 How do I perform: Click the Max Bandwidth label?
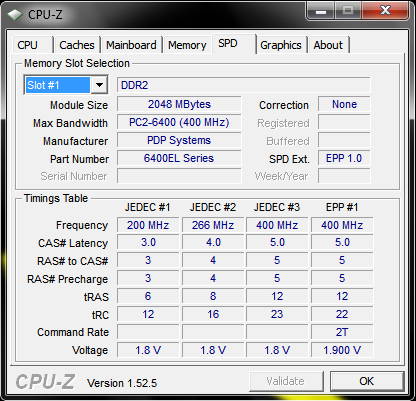coord(70,123)
